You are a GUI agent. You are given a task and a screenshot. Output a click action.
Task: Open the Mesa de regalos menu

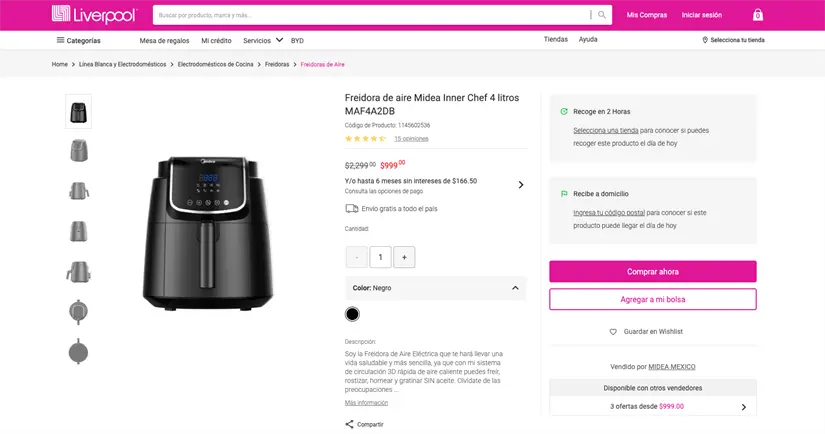coord(164,40)
